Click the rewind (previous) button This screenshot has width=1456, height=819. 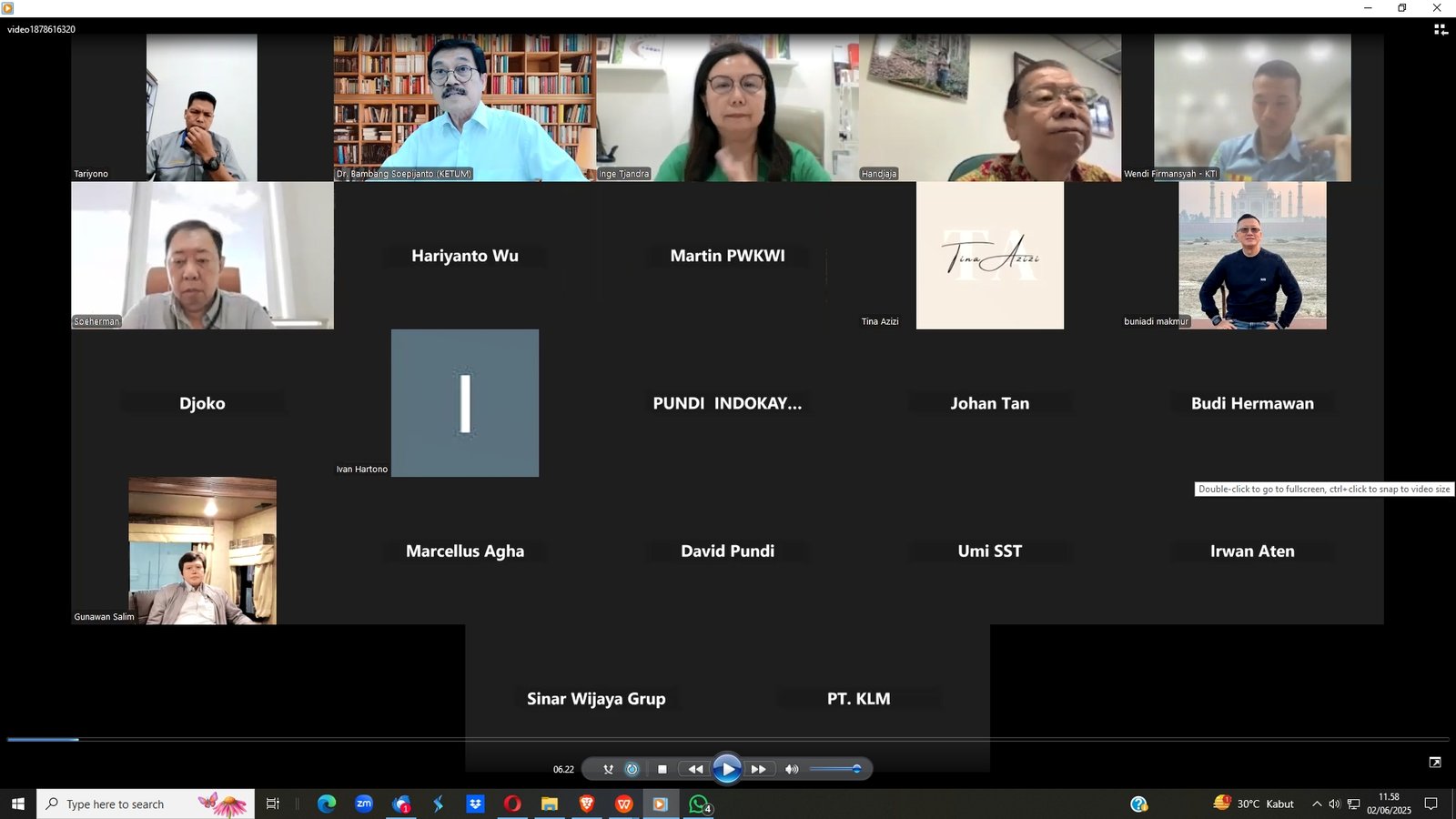coord(695,769)
